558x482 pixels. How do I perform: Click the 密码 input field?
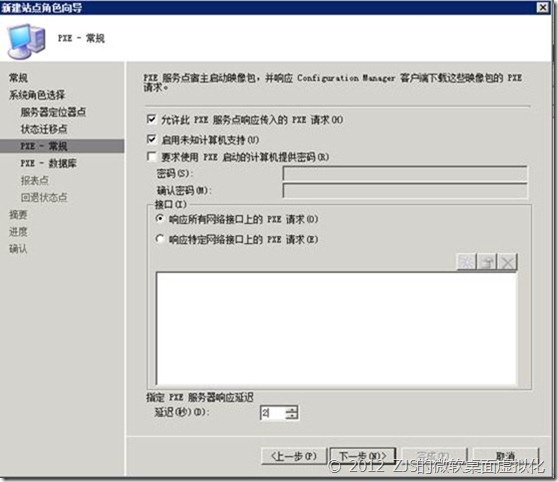pos(405,174)
